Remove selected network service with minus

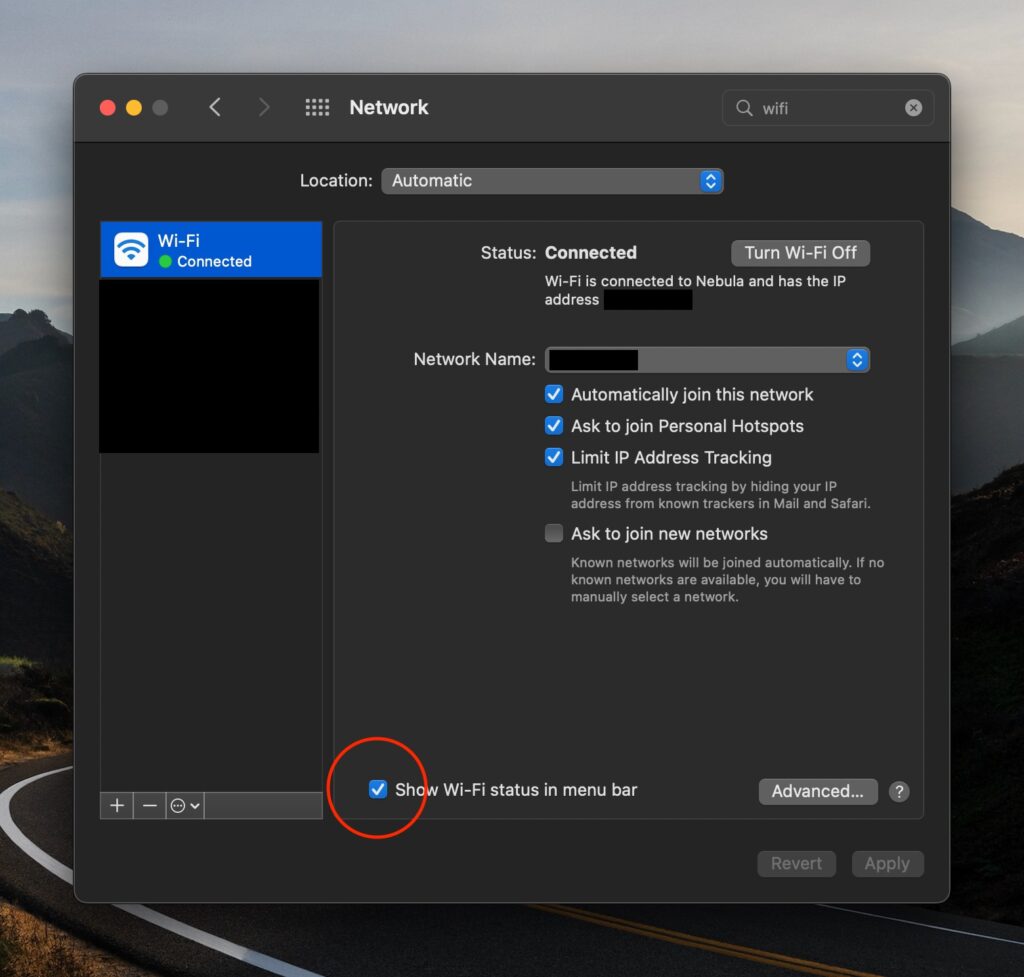pos(150,805)
